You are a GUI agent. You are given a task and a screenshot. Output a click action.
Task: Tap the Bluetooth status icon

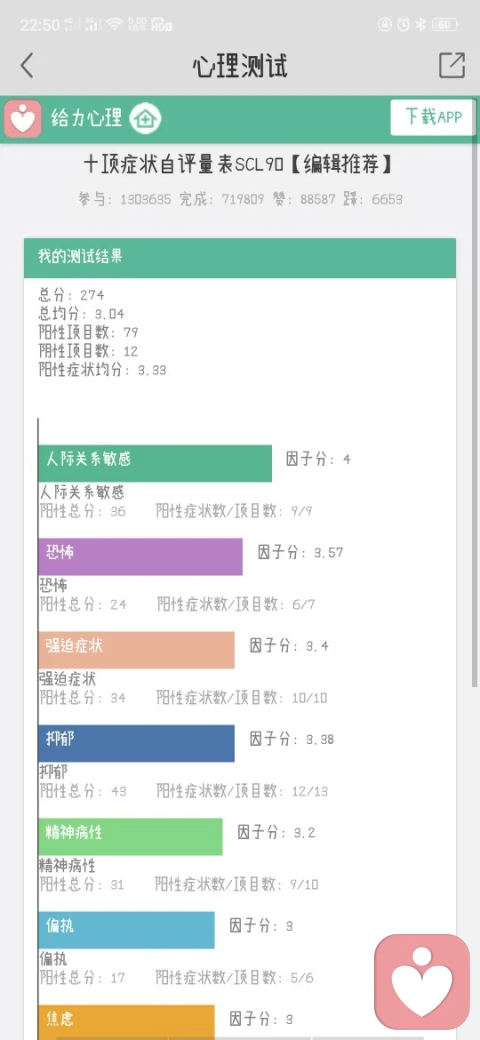coord(420,25)
